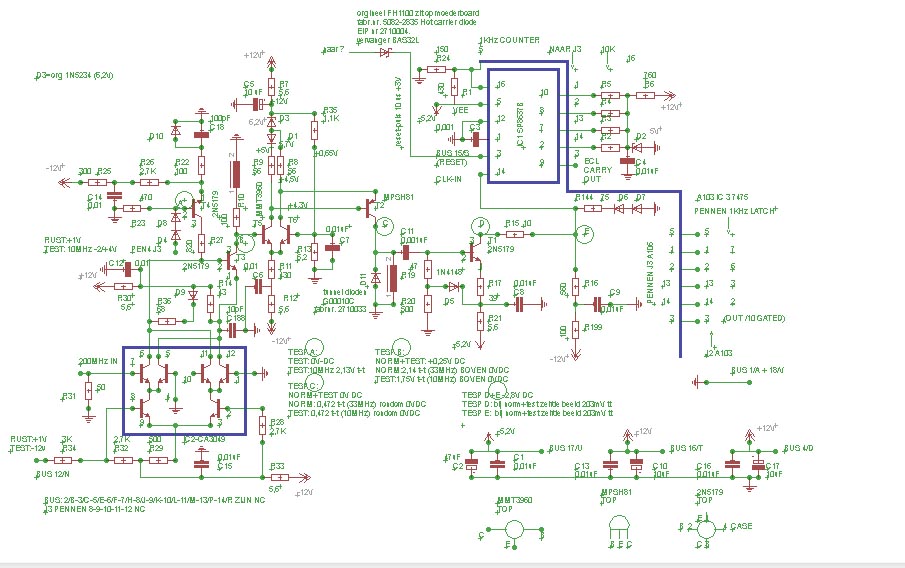Click the "MPSH81" label beside transistor T2
This screenshot has width=905, height=568.
[398, 197]
